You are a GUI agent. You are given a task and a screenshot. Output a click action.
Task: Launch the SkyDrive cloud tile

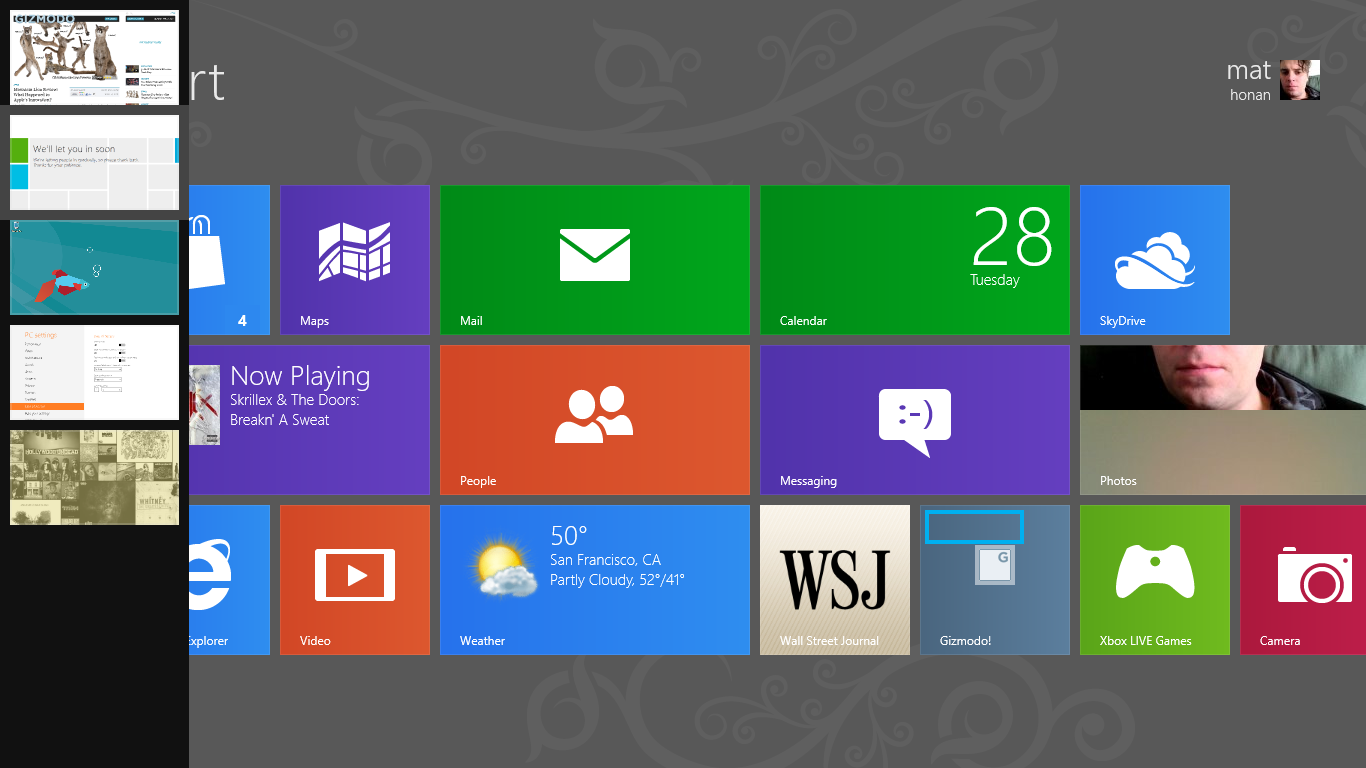pyautogui.click(x=1155, y=260)
